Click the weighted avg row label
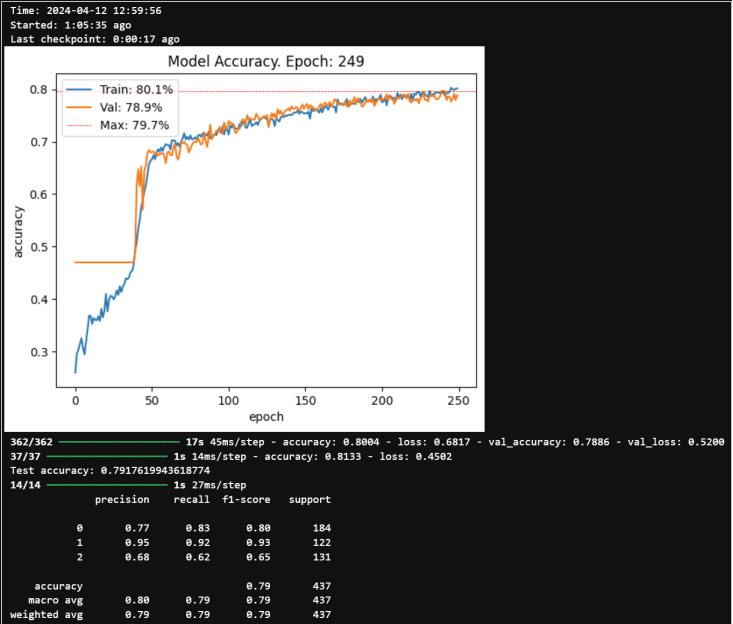The image size is (733, 624). point(46,614)
